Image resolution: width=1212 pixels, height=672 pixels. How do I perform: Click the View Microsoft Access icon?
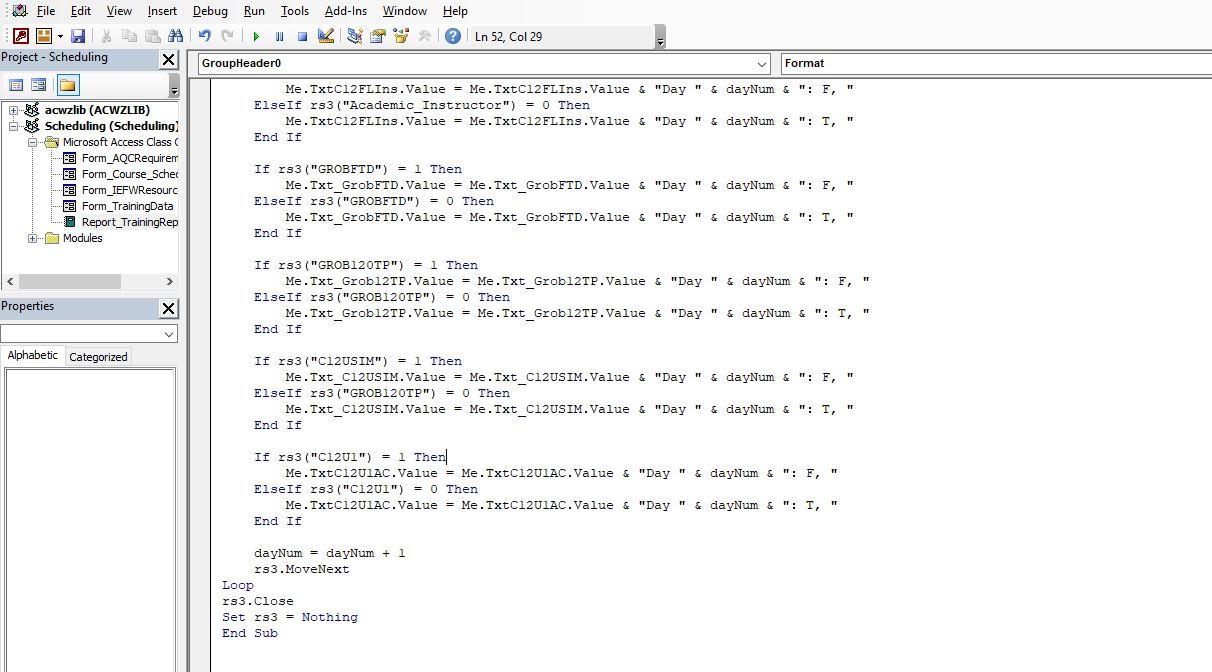click(x=19, y=35)
